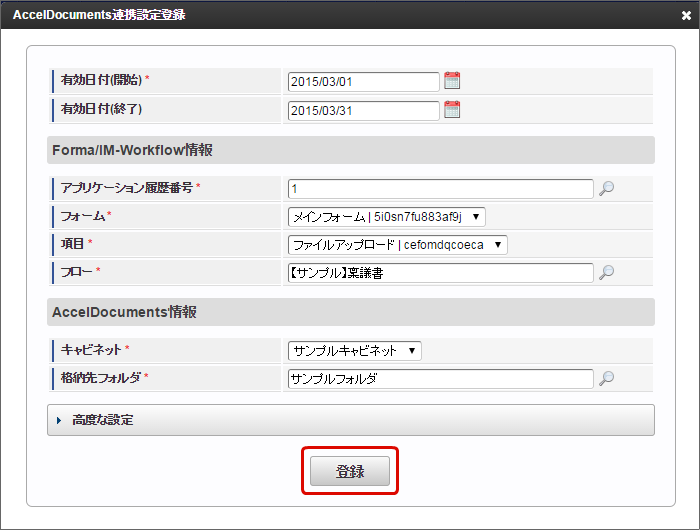Close the AccelDocuments連携設定登録 dialog
The image size is (700, 530).
click(x=686, y=16)
